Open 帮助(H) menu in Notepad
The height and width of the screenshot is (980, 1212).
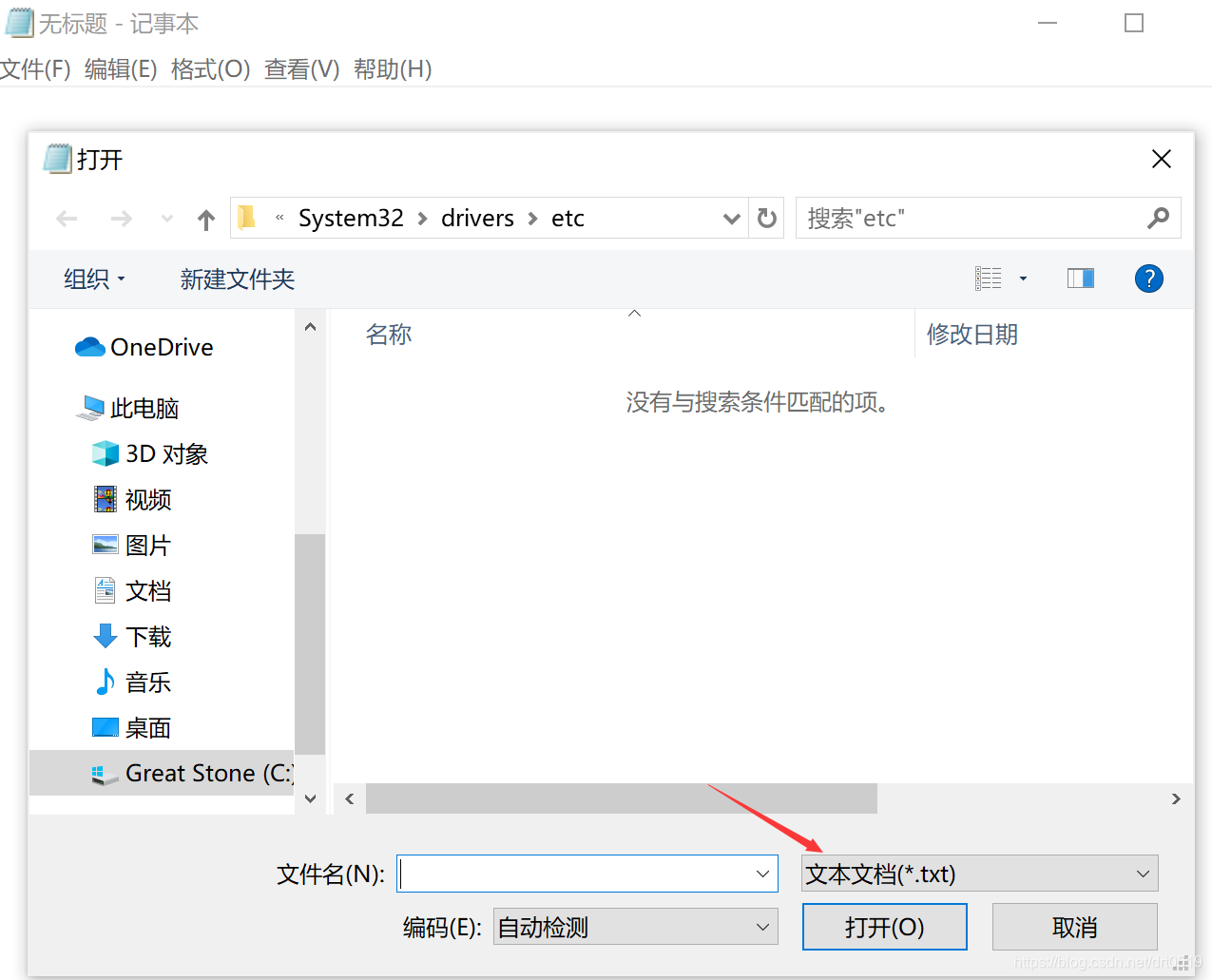click(x=393, y=69)
